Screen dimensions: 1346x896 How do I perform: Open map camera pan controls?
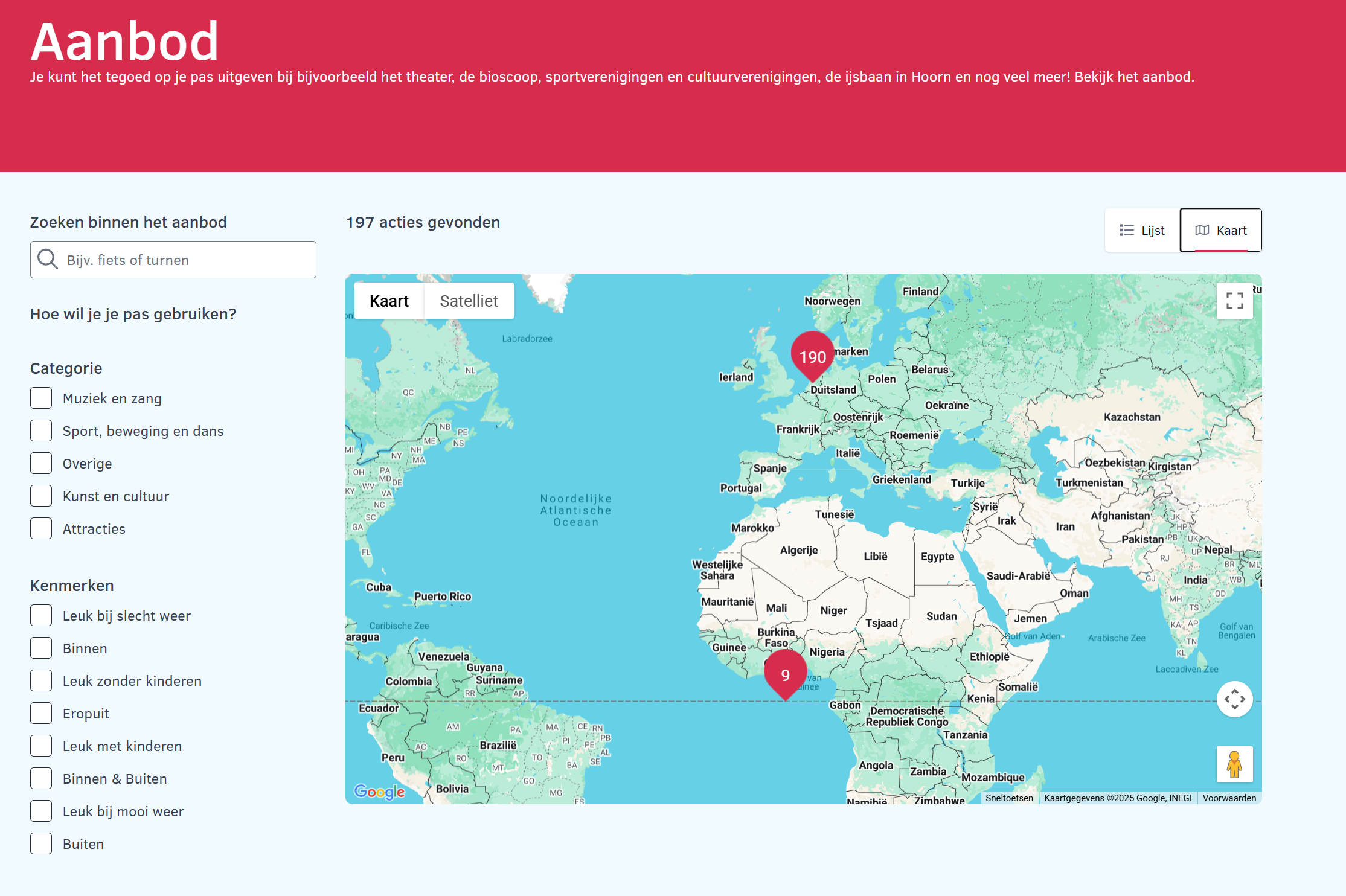(x=1234, y=699)
